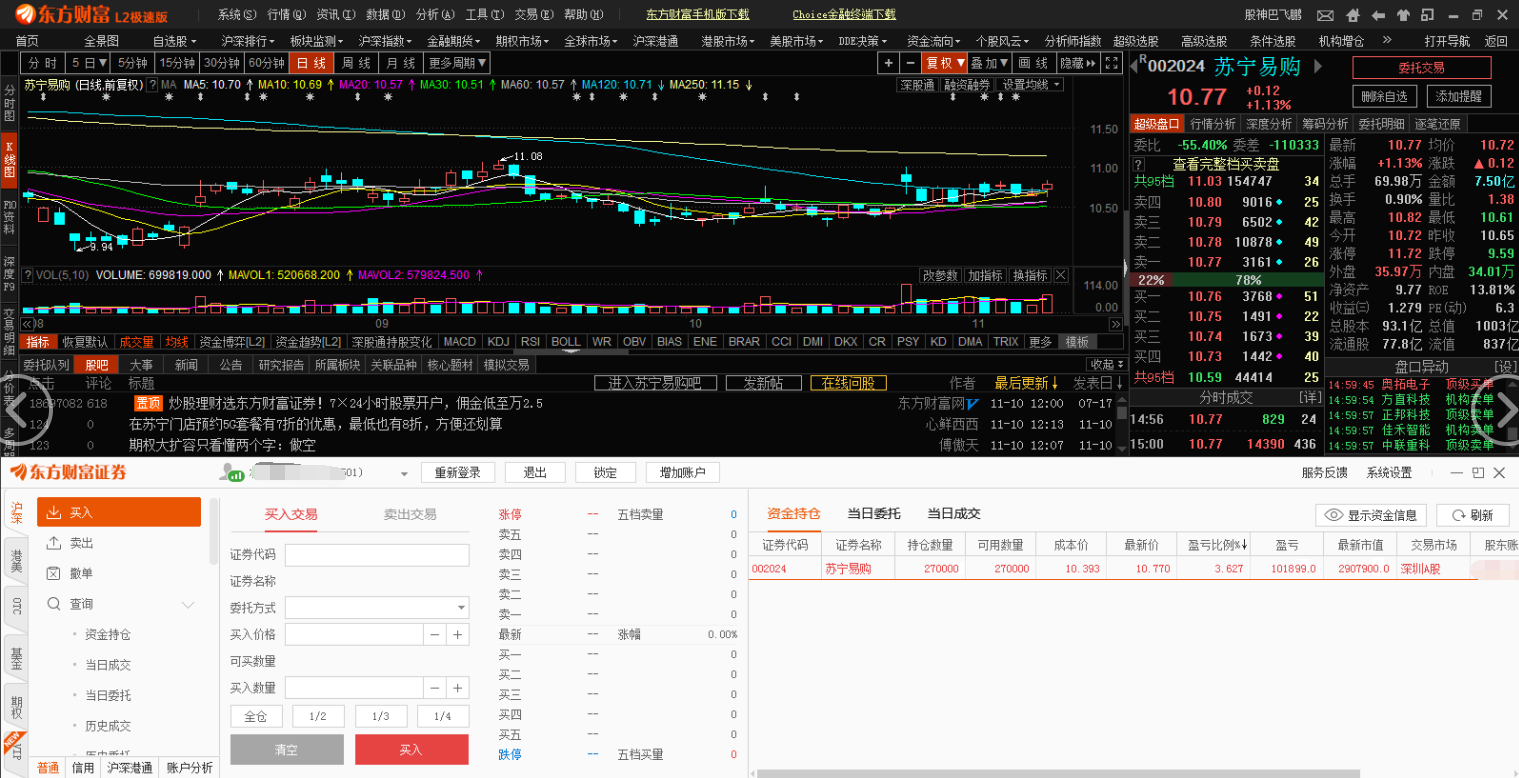
Task: Click the 东方财富手机版下载 link
Action: (x=697, y=15)
